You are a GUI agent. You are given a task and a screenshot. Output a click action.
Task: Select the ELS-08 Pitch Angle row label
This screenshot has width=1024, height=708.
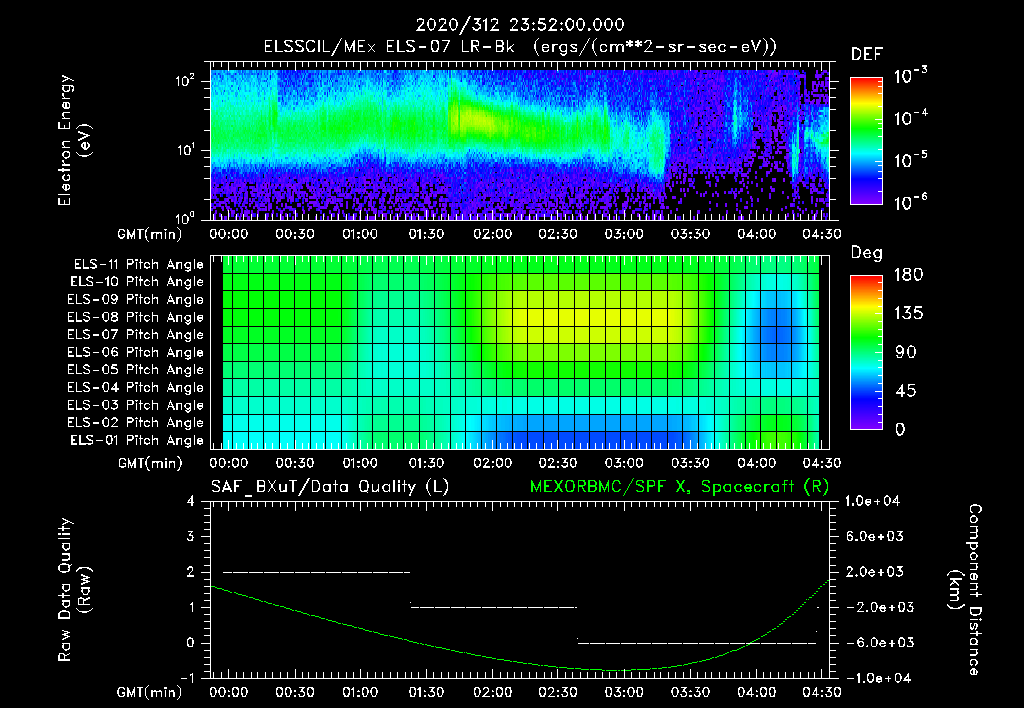[136, 317]
